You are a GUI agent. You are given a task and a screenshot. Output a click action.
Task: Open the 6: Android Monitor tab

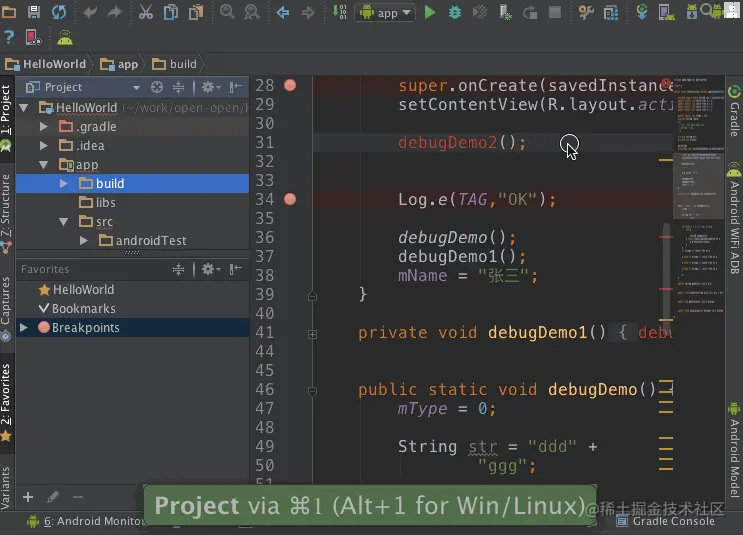[x=84, y=522]
